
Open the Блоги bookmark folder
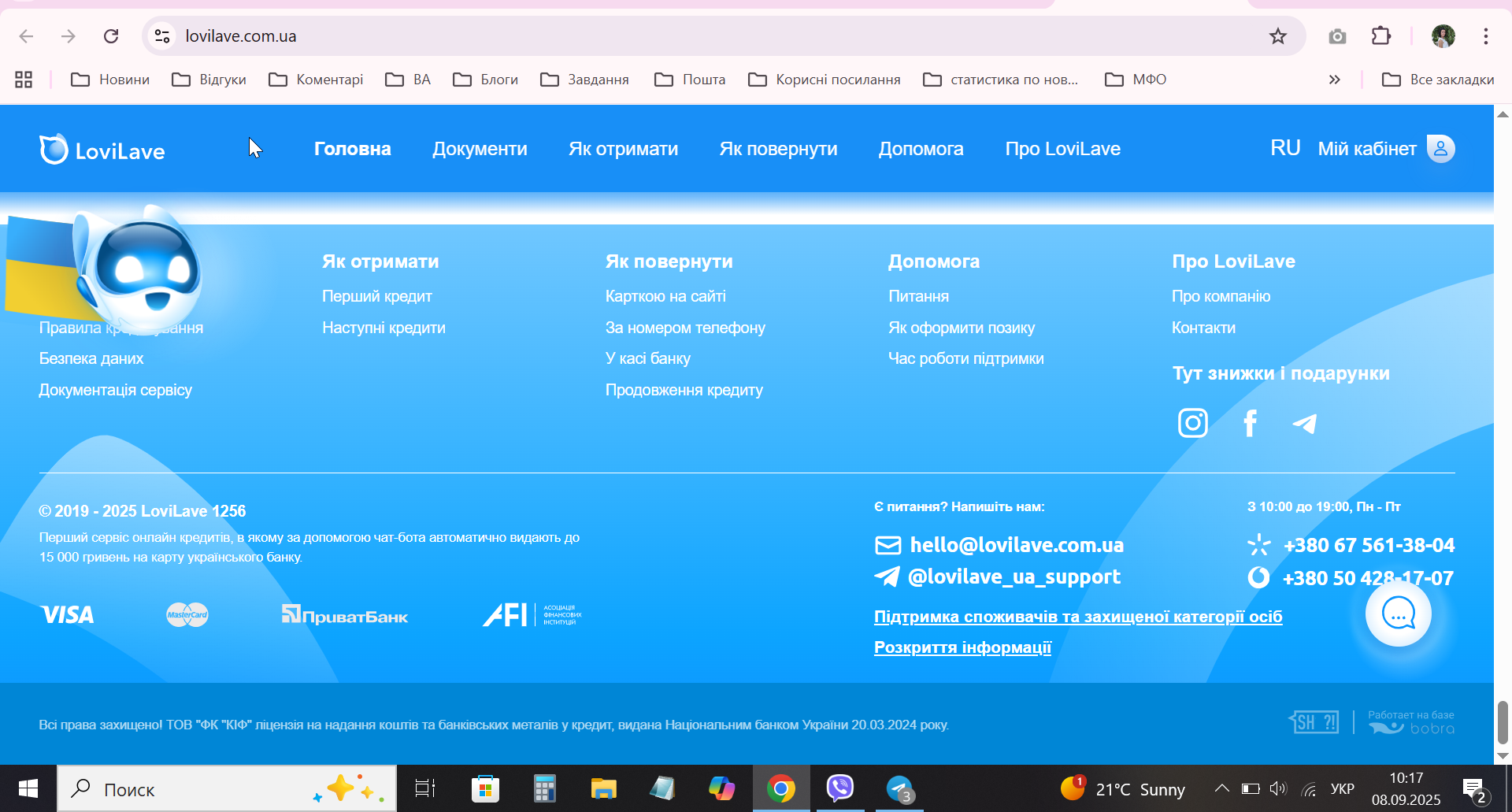(x=485, y=80)
